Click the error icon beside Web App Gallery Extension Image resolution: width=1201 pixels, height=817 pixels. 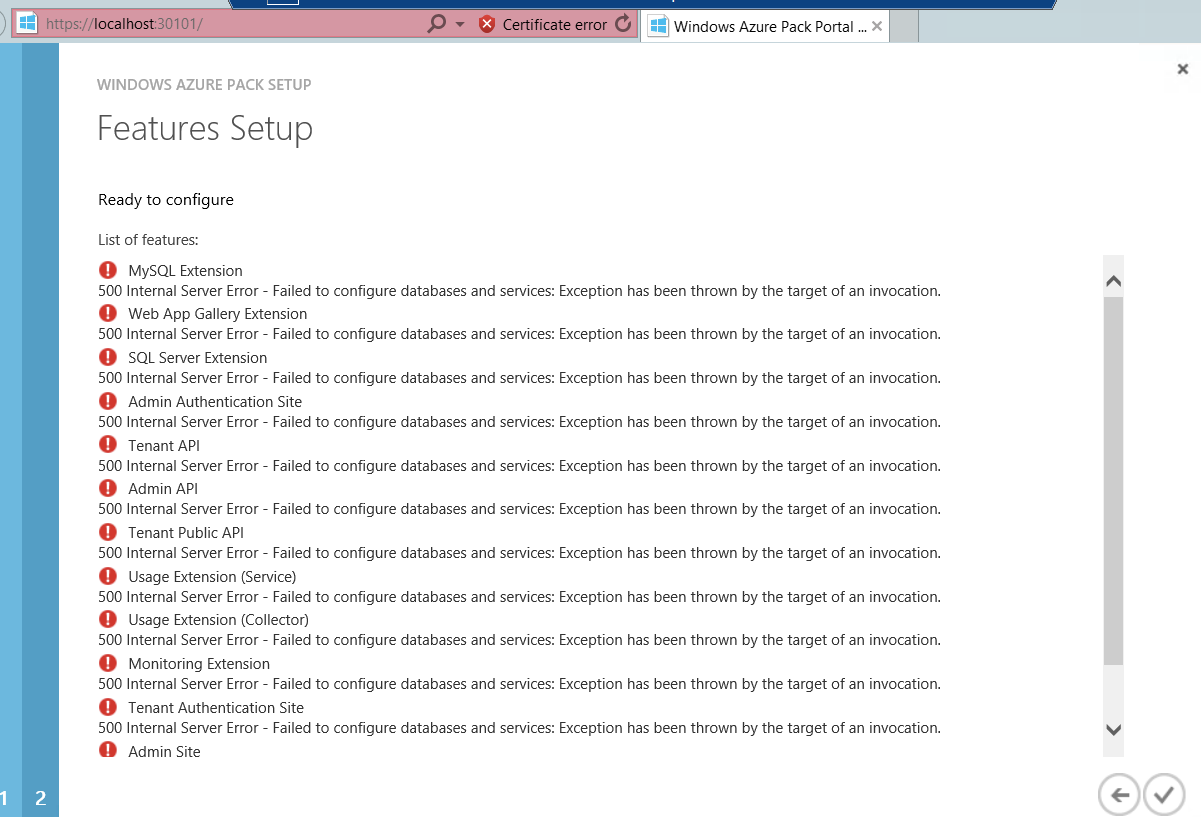pos(108,313)
